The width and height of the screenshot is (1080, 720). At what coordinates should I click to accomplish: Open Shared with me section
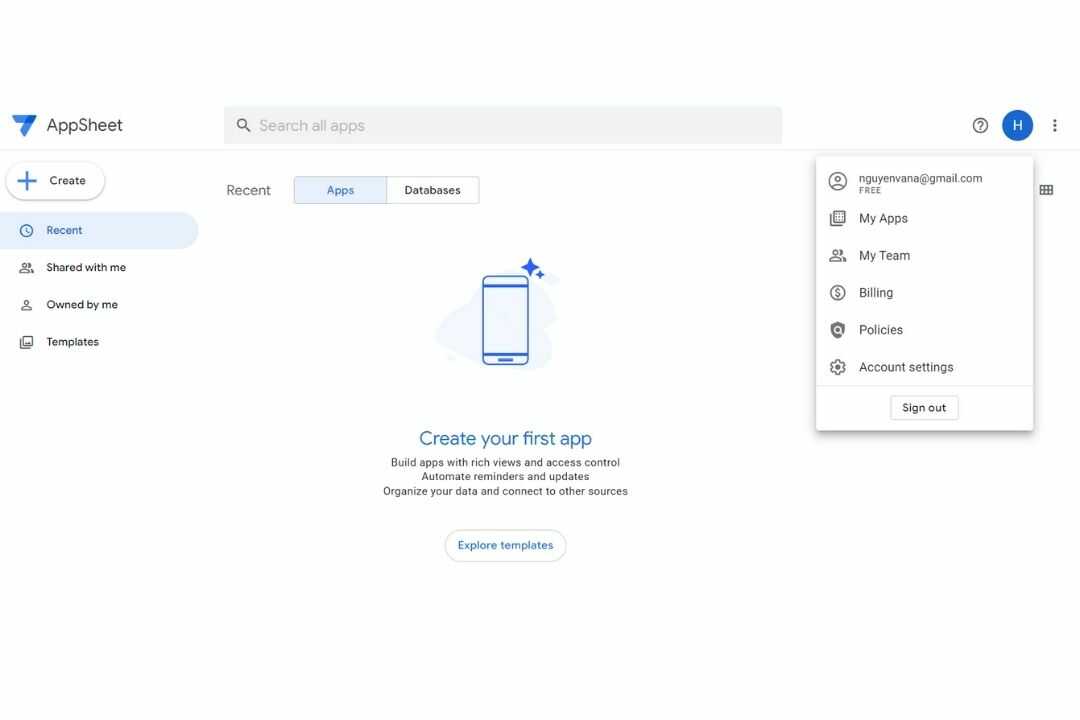(x=85, y=267)
